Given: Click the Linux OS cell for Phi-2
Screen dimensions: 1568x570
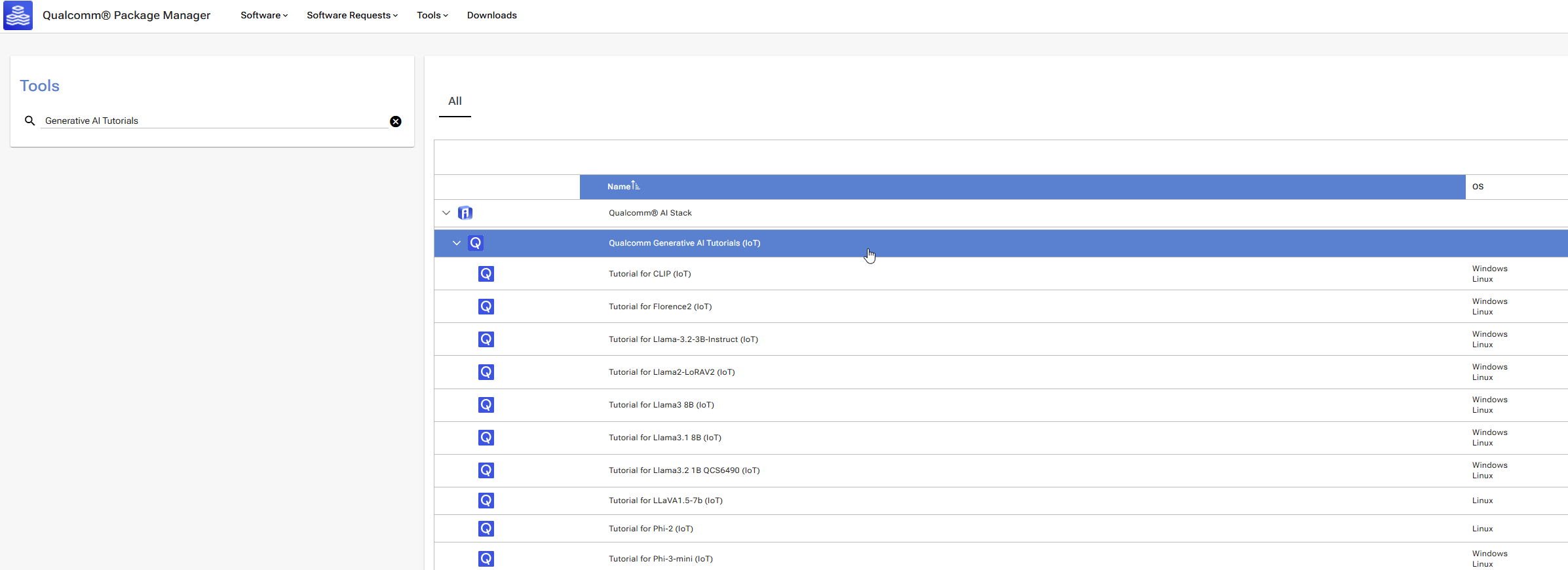Looking at the screenshot, I should pyautogui.click(x=1483, y=529).
